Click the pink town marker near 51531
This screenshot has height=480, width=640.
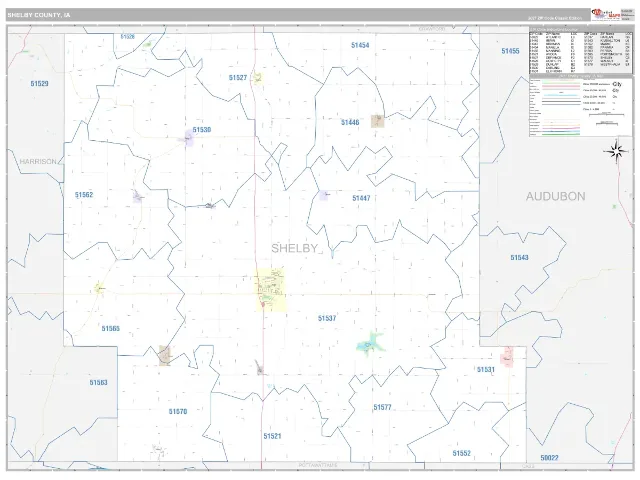(x=507, y=357)
